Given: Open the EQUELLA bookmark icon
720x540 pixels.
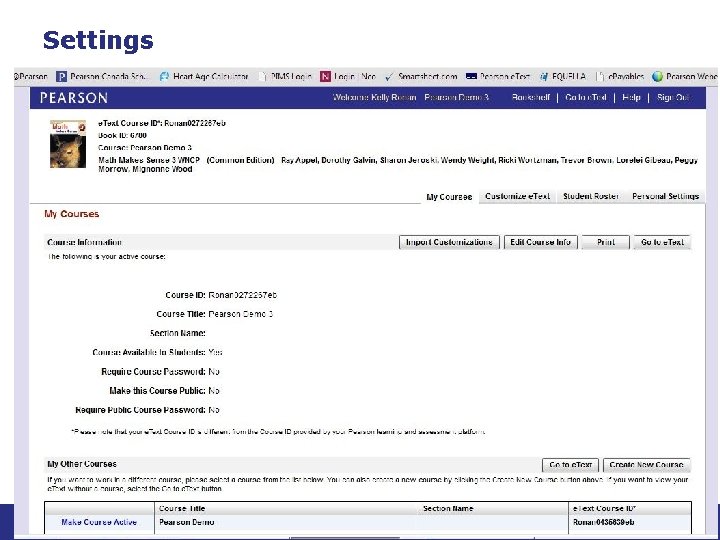Looking at the screenshot, I should [544, 77].
